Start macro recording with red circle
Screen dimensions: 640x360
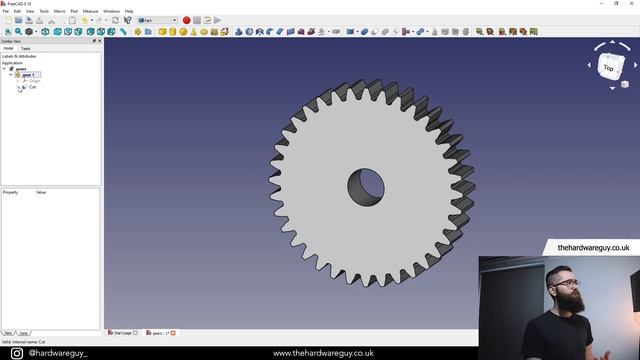186,20
